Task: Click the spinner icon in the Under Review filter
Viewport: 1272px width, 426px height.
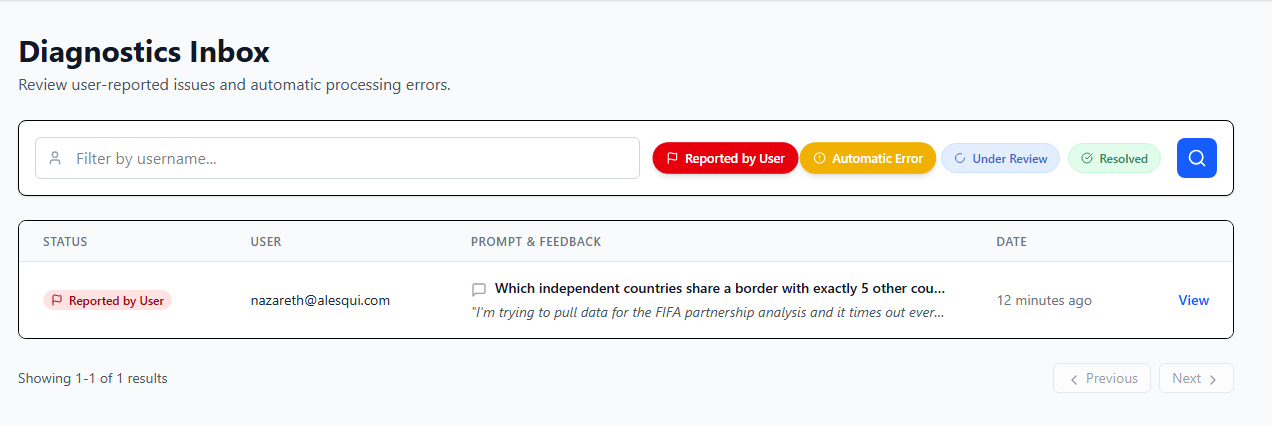Action: click(x=960, y=158)
